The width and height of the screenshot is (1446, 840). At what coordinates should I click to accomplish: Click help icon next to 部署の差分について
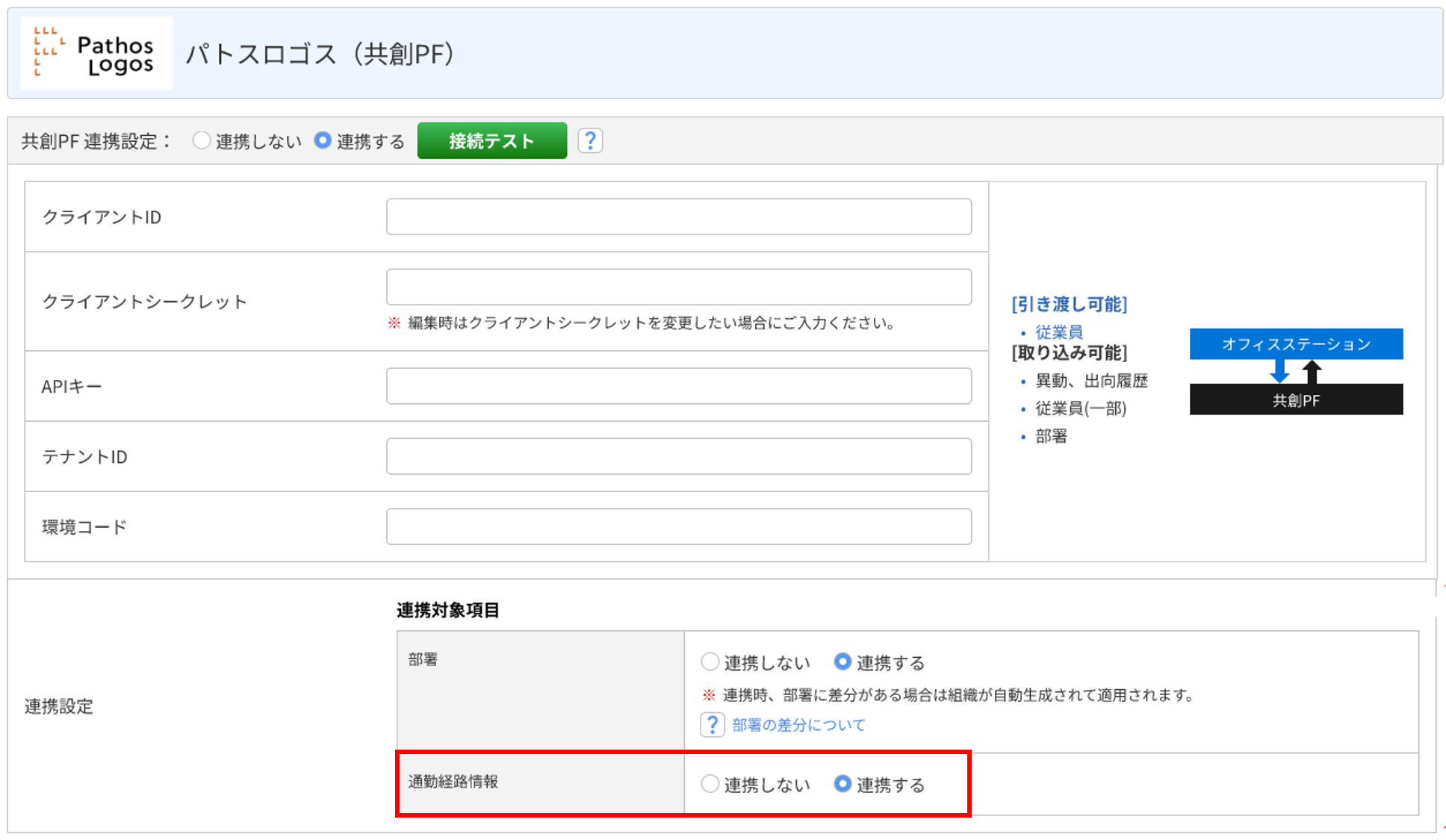click(x=712, y=724)
